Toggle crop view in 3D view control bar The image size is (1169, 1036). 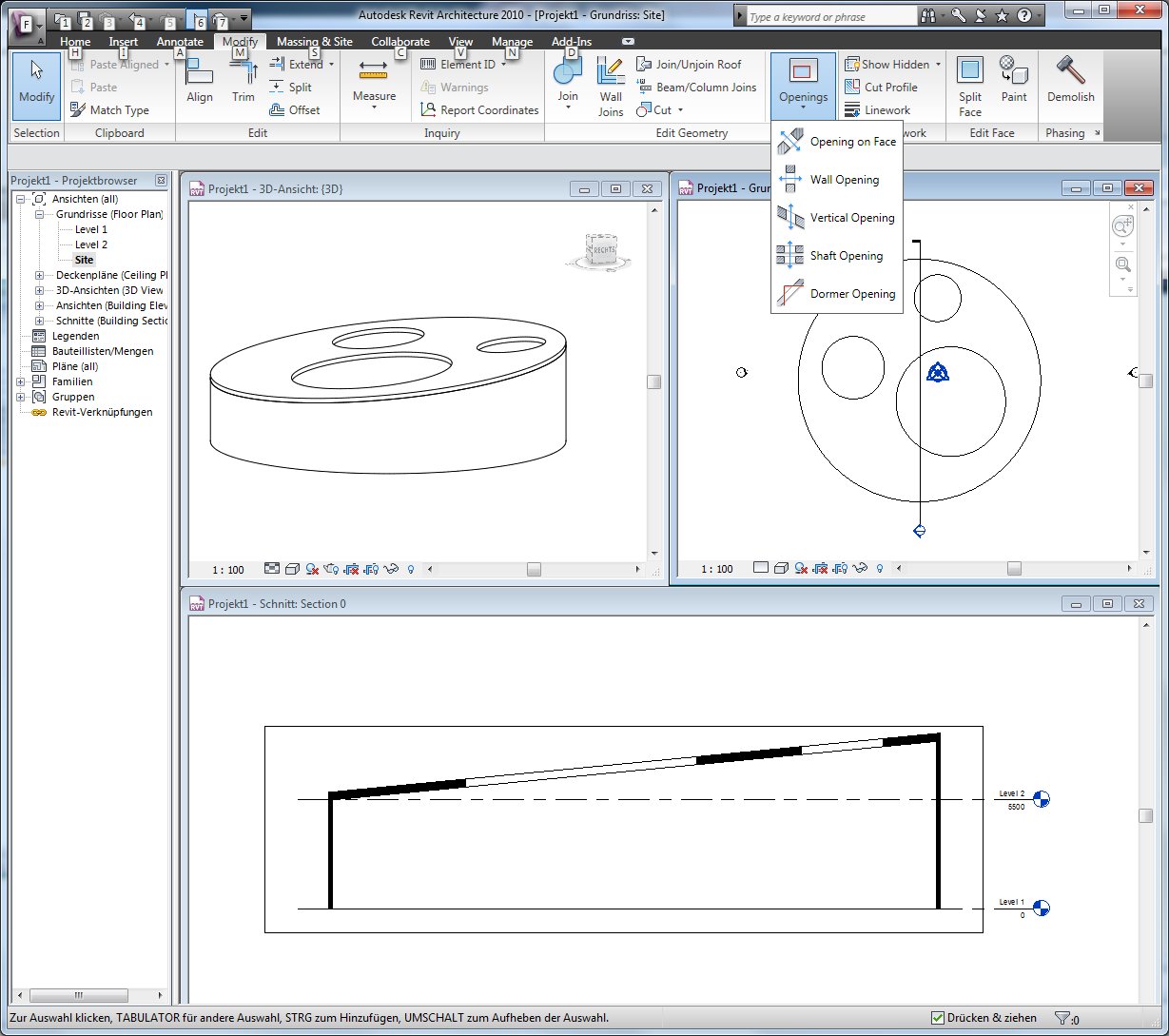coord(352,569)
